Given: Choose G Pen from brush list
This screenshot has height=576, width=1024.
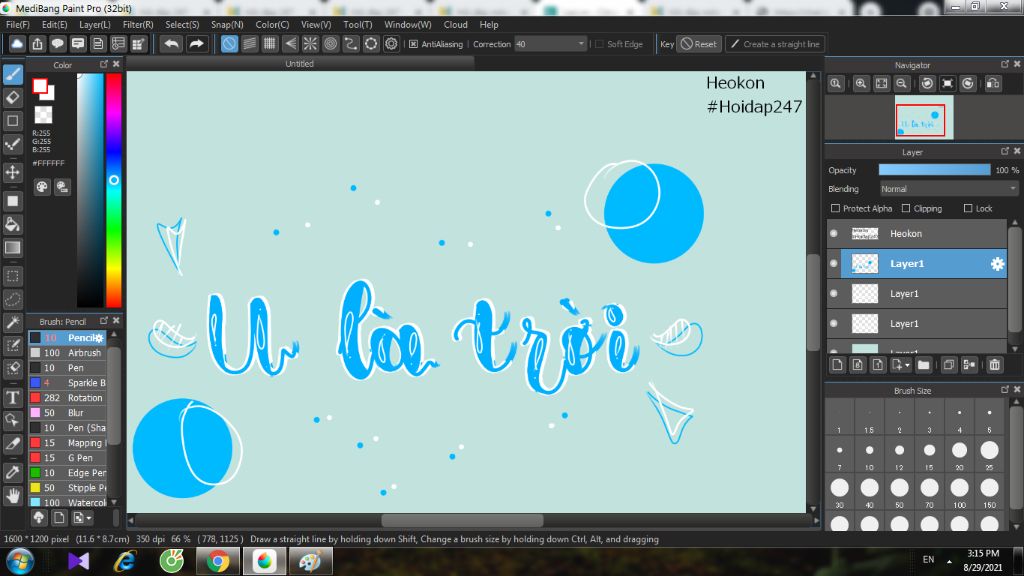Looking at the screenshot, I should click(x=67, y=458).
